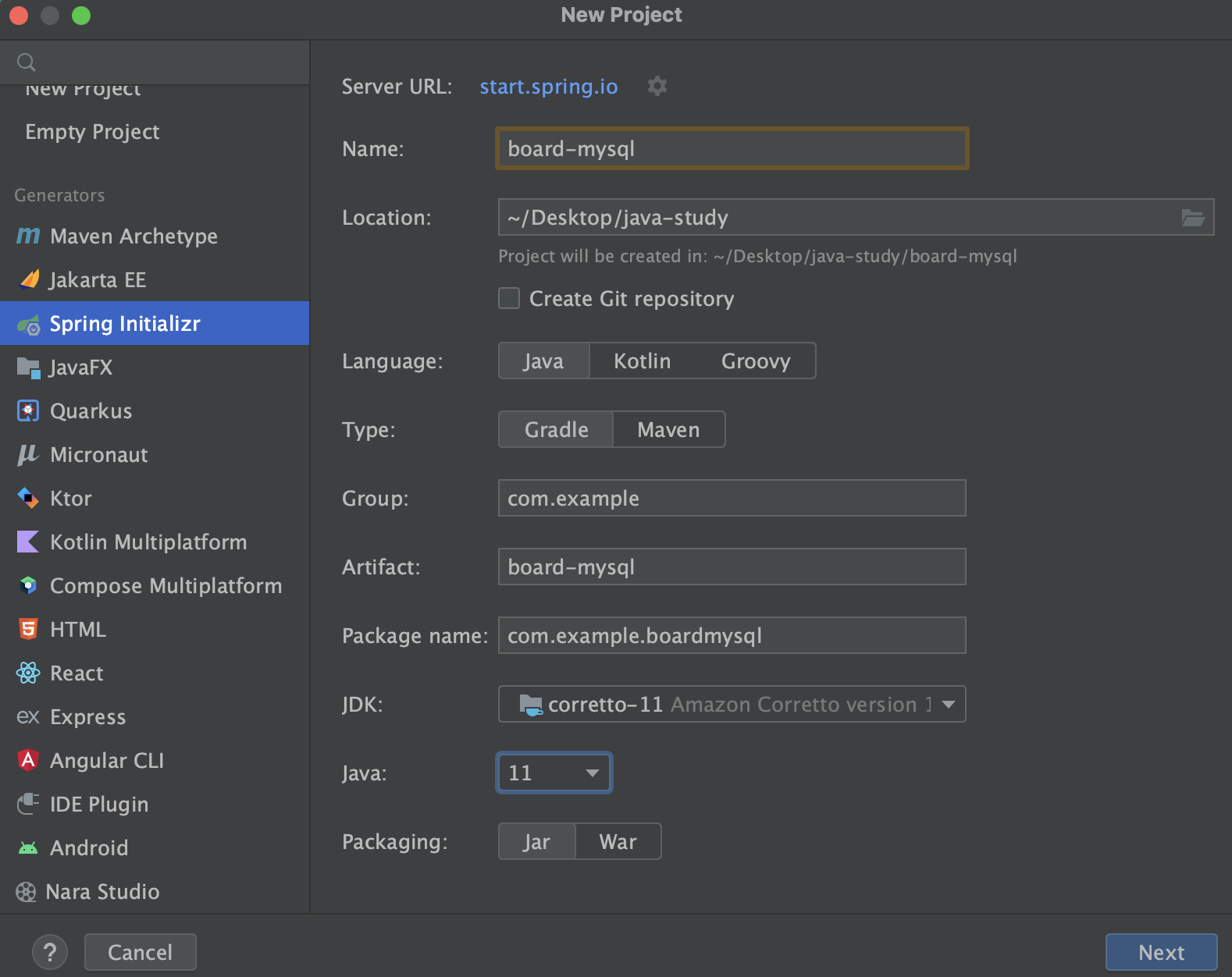
Task: Click the Ktor icon
Action: coord(28,498)
